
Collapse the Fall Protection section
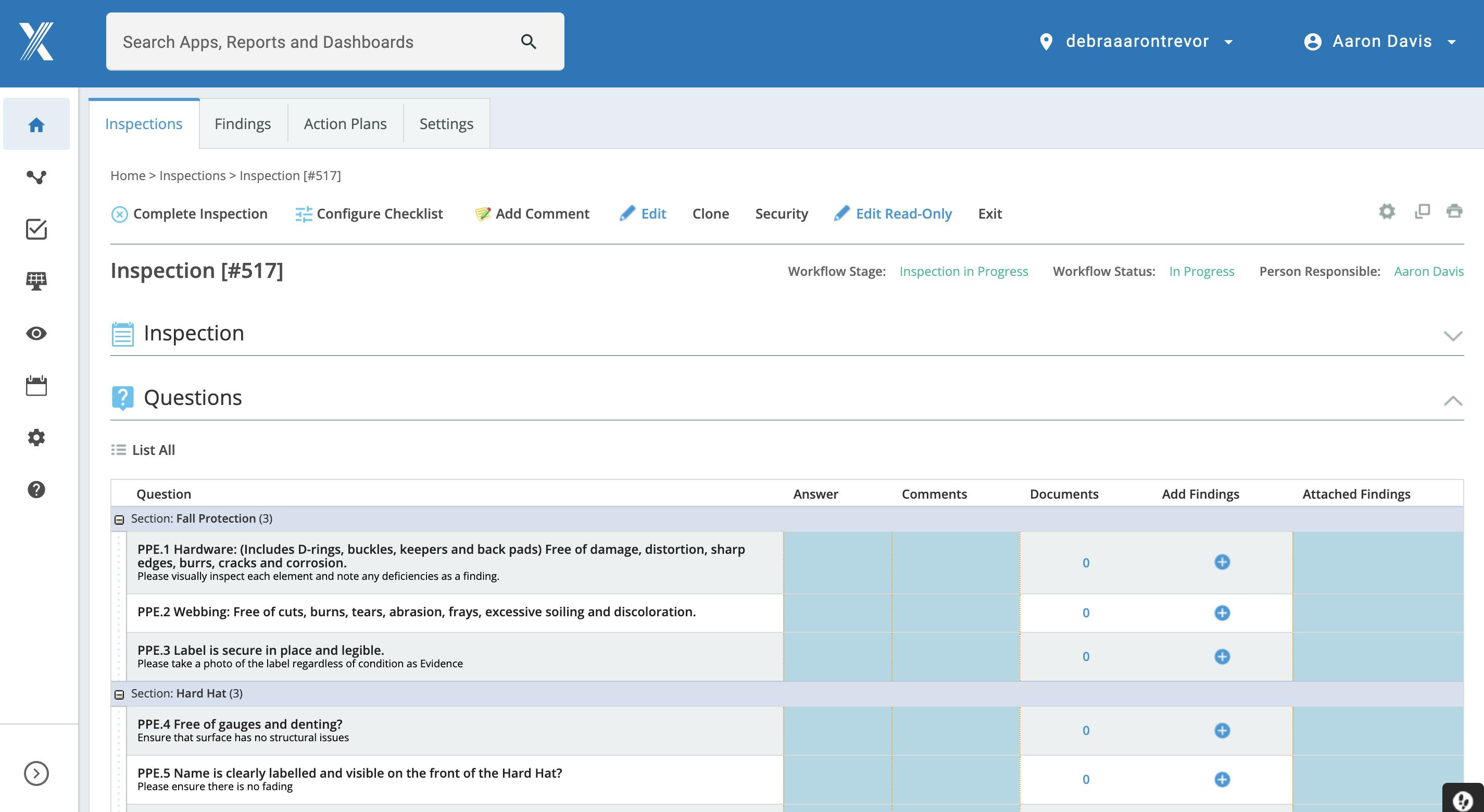click(119, 518)
